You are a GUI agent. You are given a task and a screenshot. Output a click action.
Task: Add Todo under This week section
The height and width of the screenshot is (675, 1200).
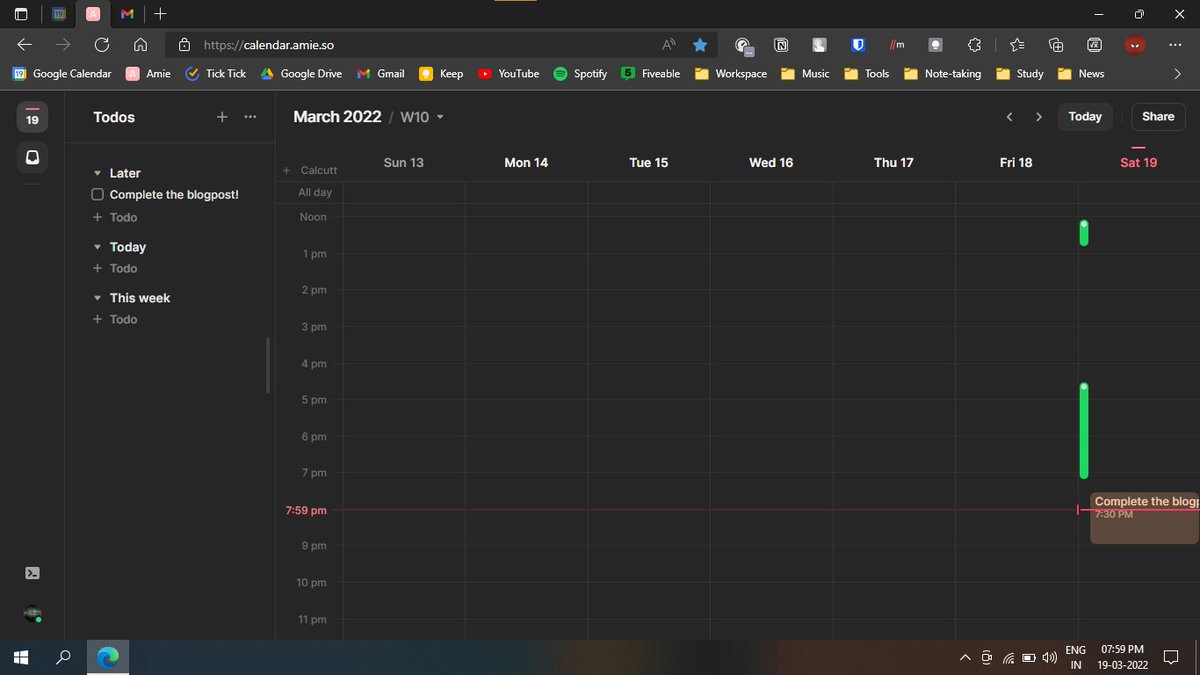coord(115,319)
